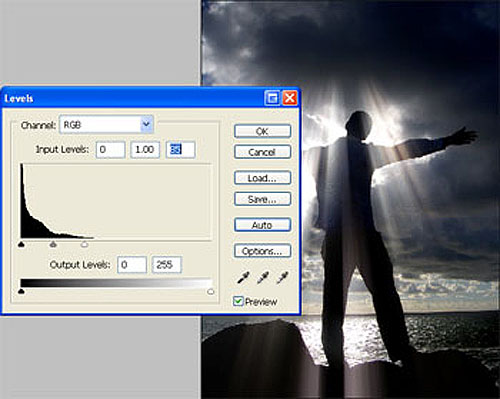Apply Auto levels adjustment
Image resolution: width=500 pixels, height=399 pixels.
(x=262, y=225)
